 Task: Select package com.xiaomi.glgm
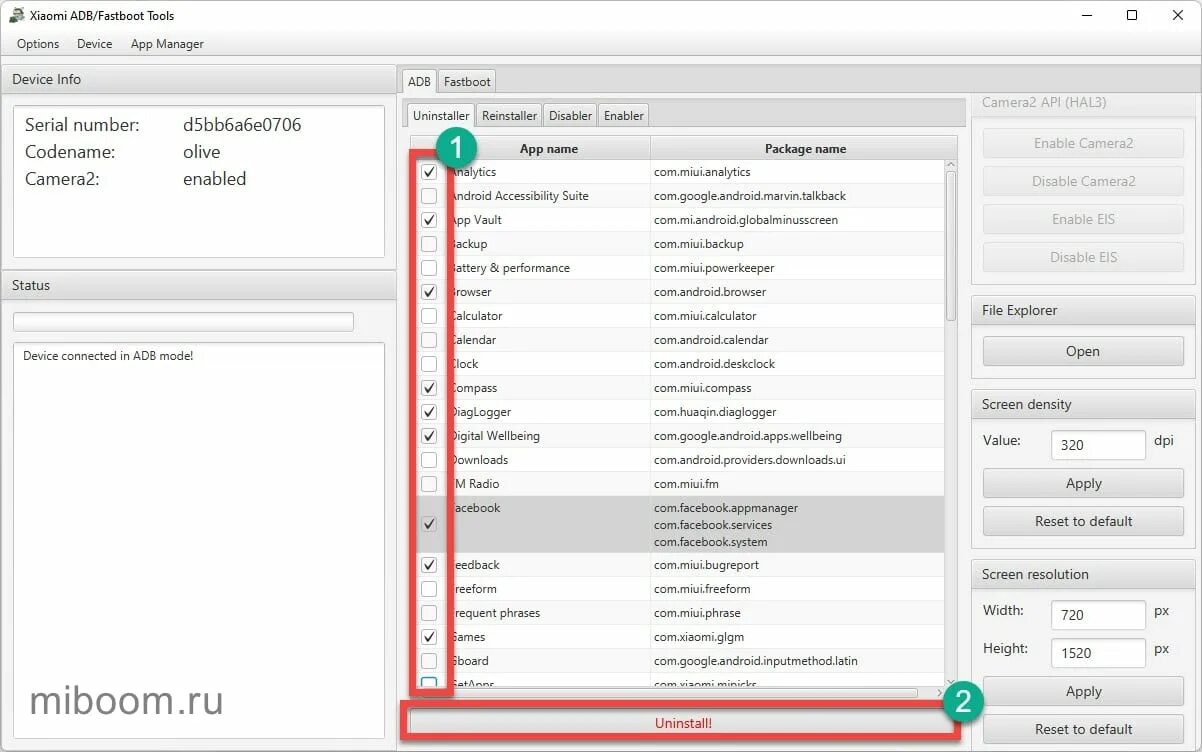(x=699, y=637)
